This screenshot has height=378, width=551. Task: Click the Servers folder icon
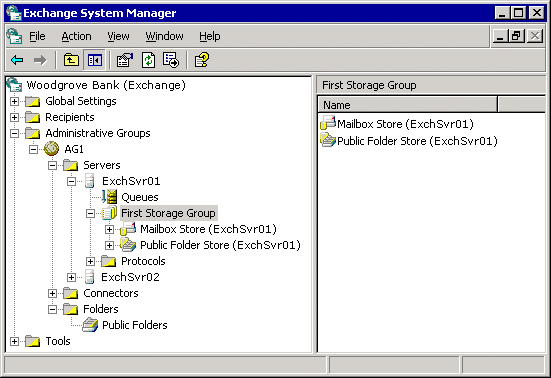(71, 165)
